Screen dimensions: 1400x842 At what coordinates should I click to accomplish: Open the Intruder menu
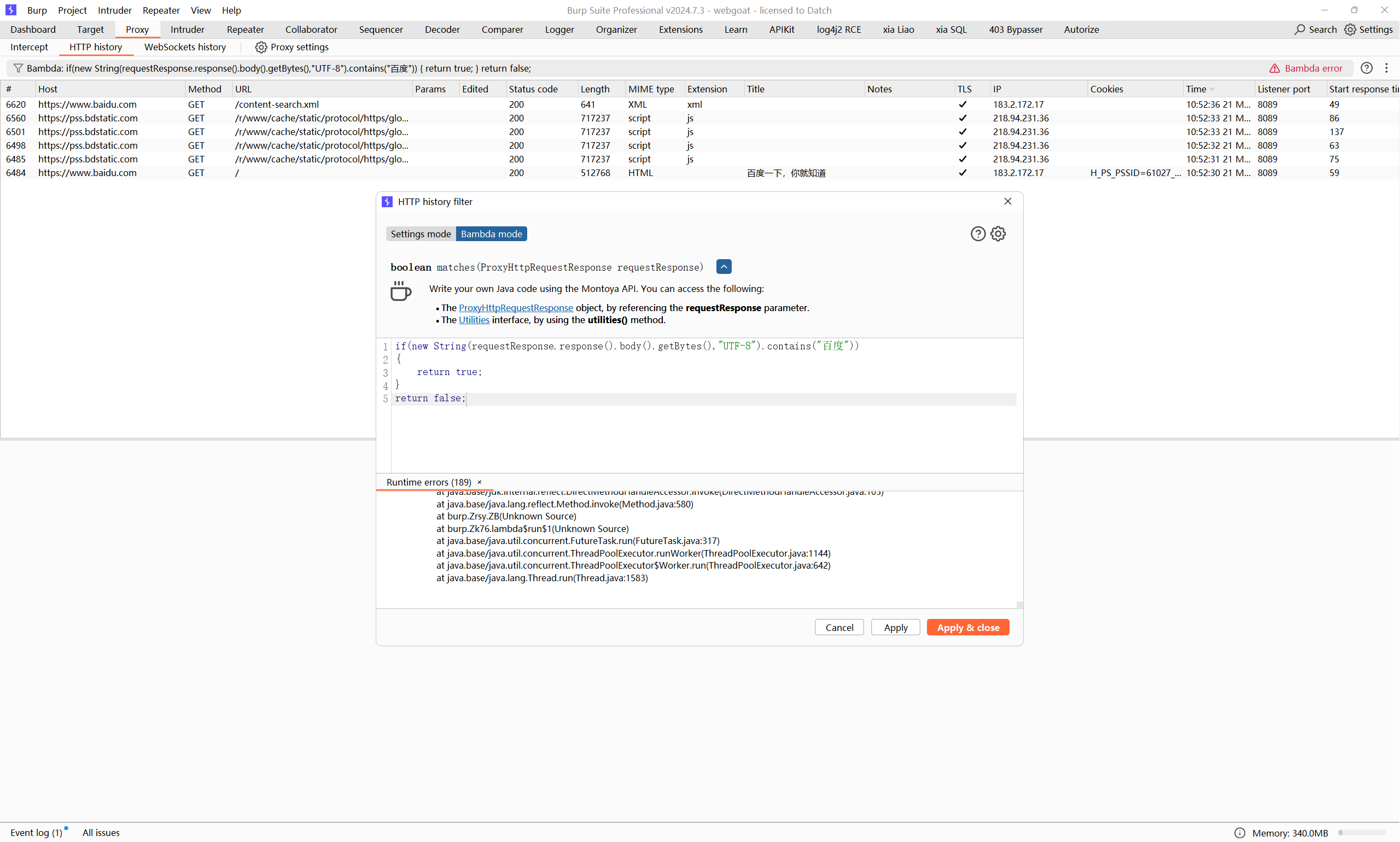[x=115, y=10]
